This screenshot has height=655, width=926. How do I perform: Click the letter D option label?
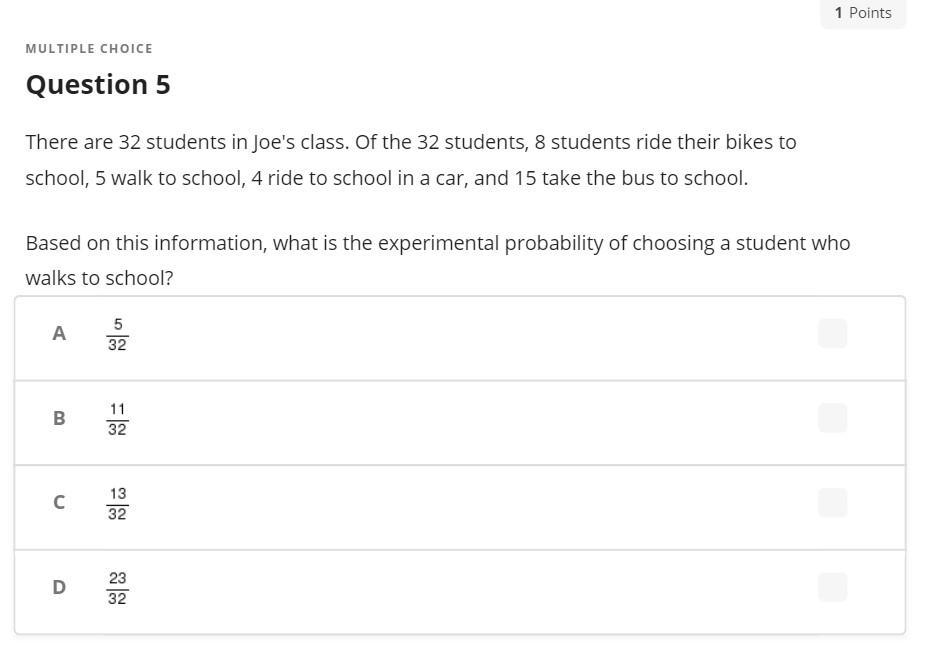pos(59,587)
